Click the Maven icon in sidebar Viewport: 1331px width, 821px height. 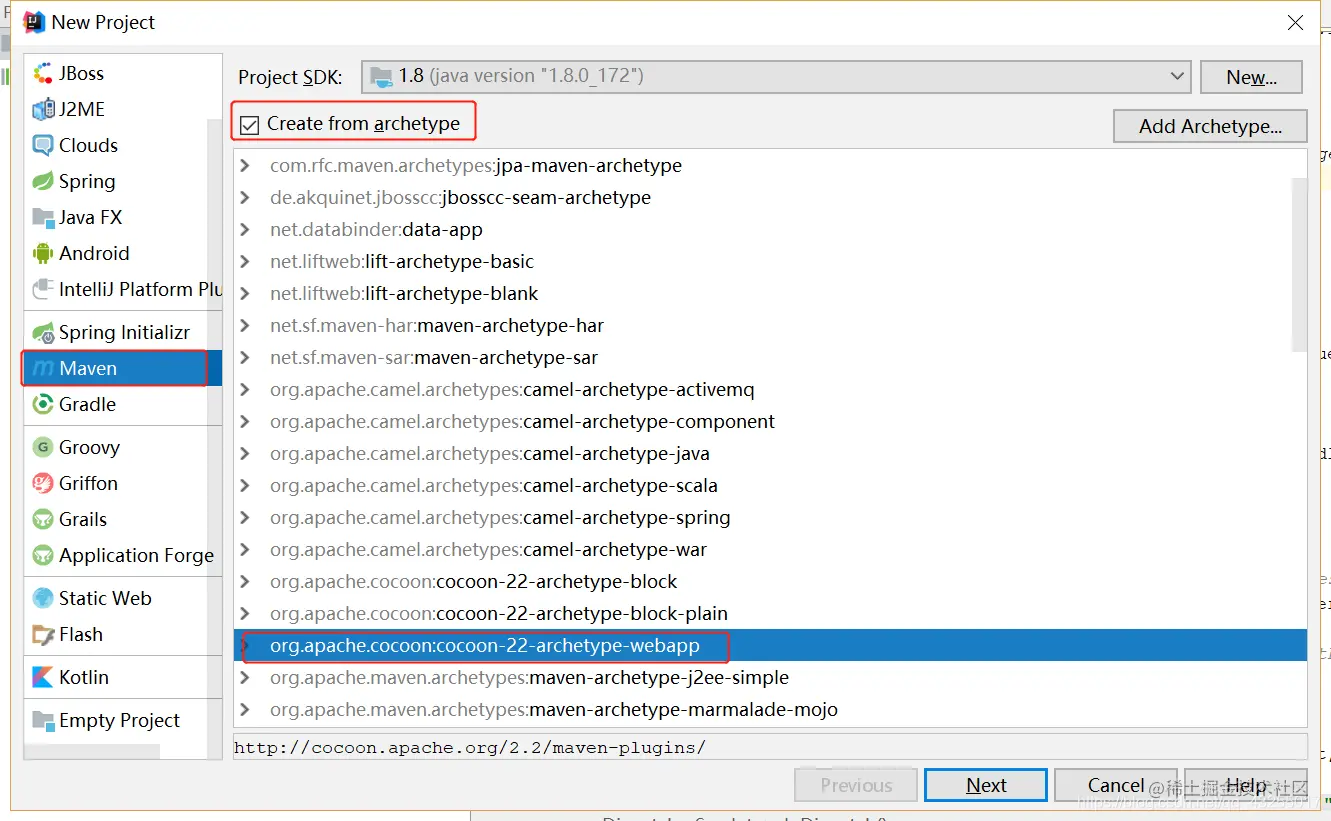tap(42, 368)
